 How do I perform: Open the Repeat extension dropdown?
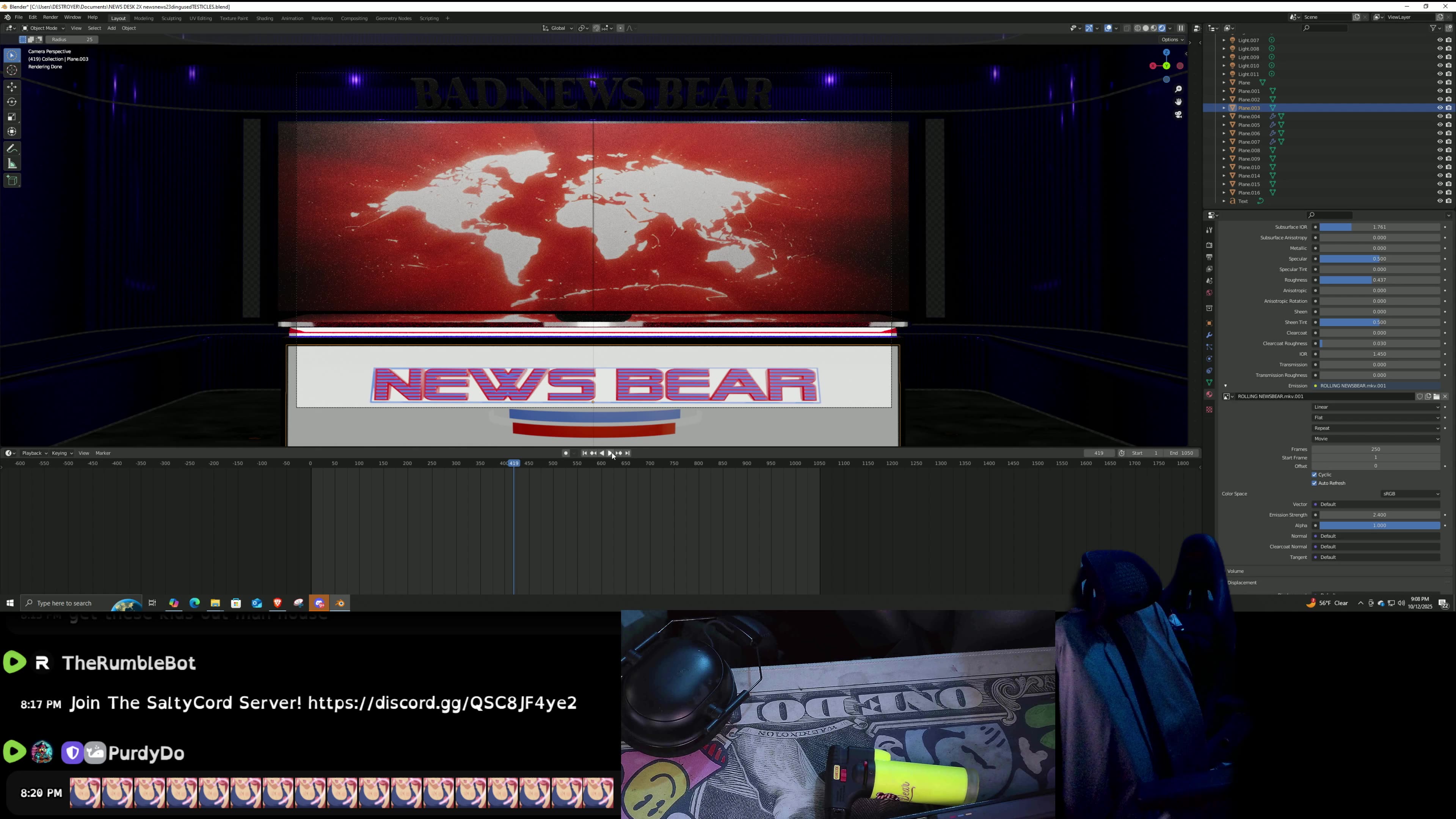[1376, 428]
